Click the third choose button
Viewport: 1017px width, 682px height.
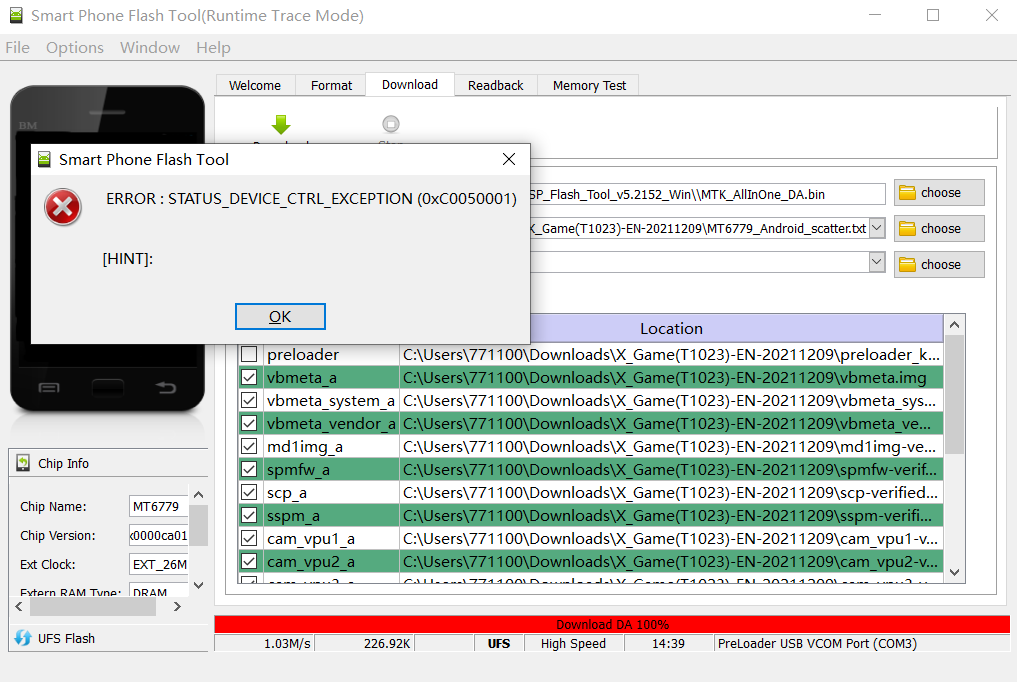pos(939,265)
